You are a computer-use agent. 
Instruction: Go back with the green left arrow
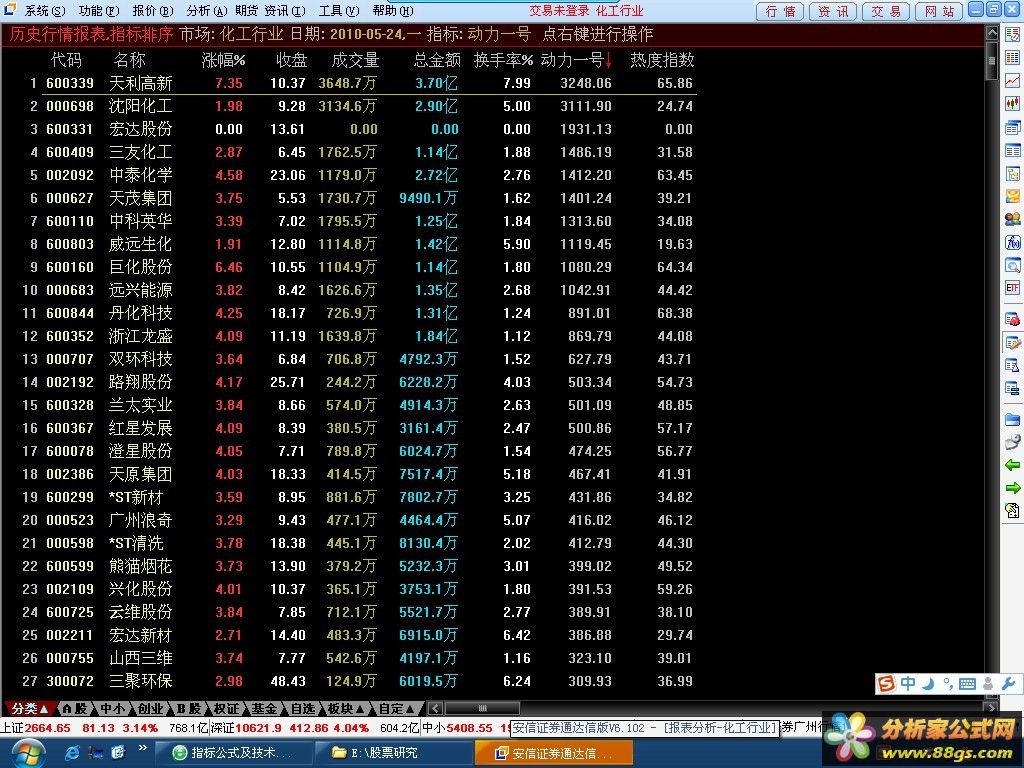[1013, 465]
